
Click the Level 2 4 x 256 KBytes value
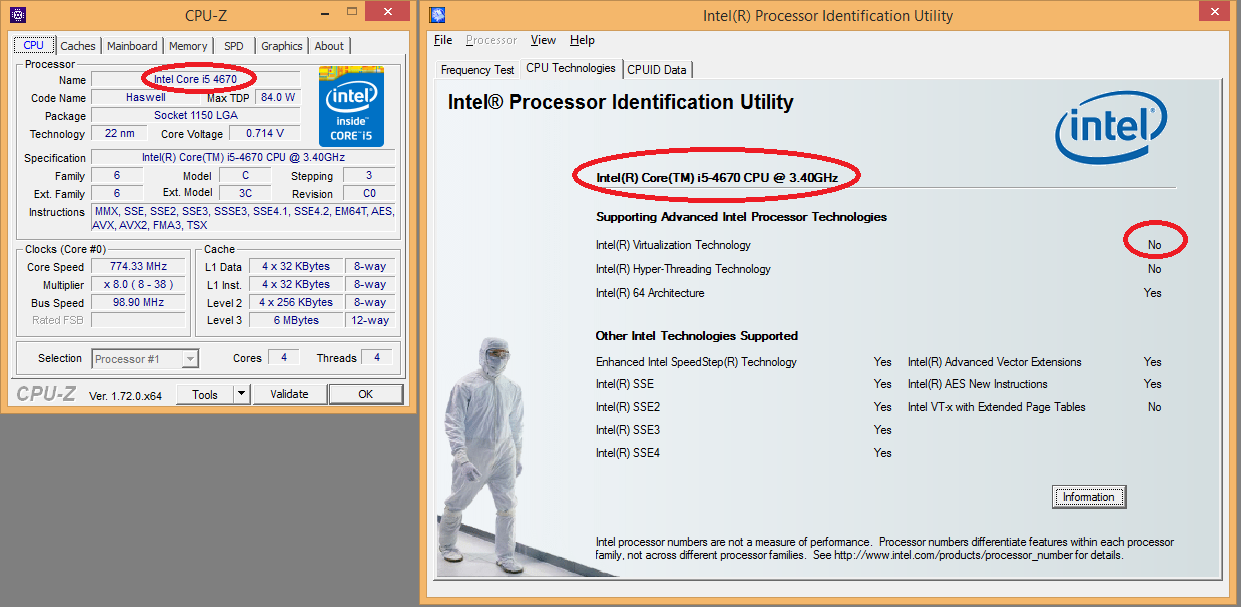[296, 303]
